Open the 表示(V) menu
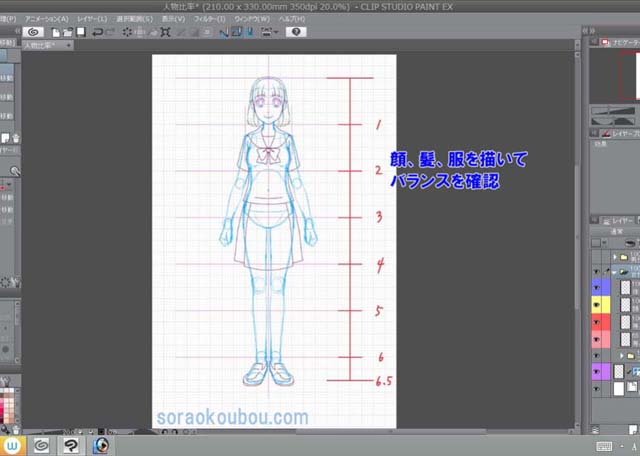 click(x=173, y=19)
